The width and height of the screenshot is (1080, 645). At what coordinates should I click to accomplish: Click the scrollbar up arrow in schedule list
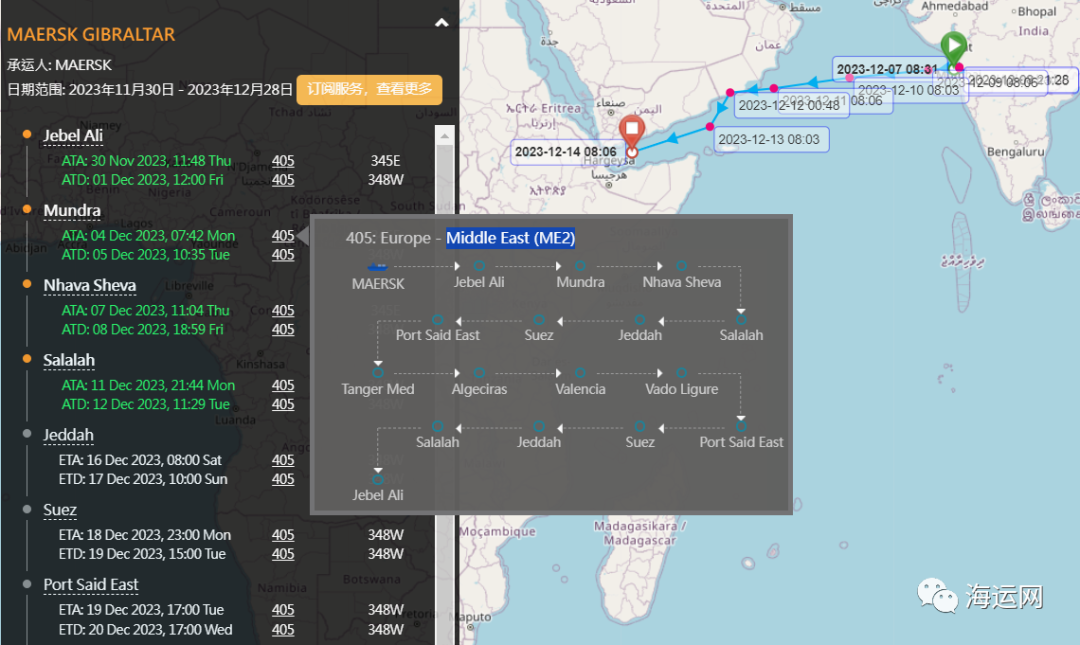coord(444,135)
